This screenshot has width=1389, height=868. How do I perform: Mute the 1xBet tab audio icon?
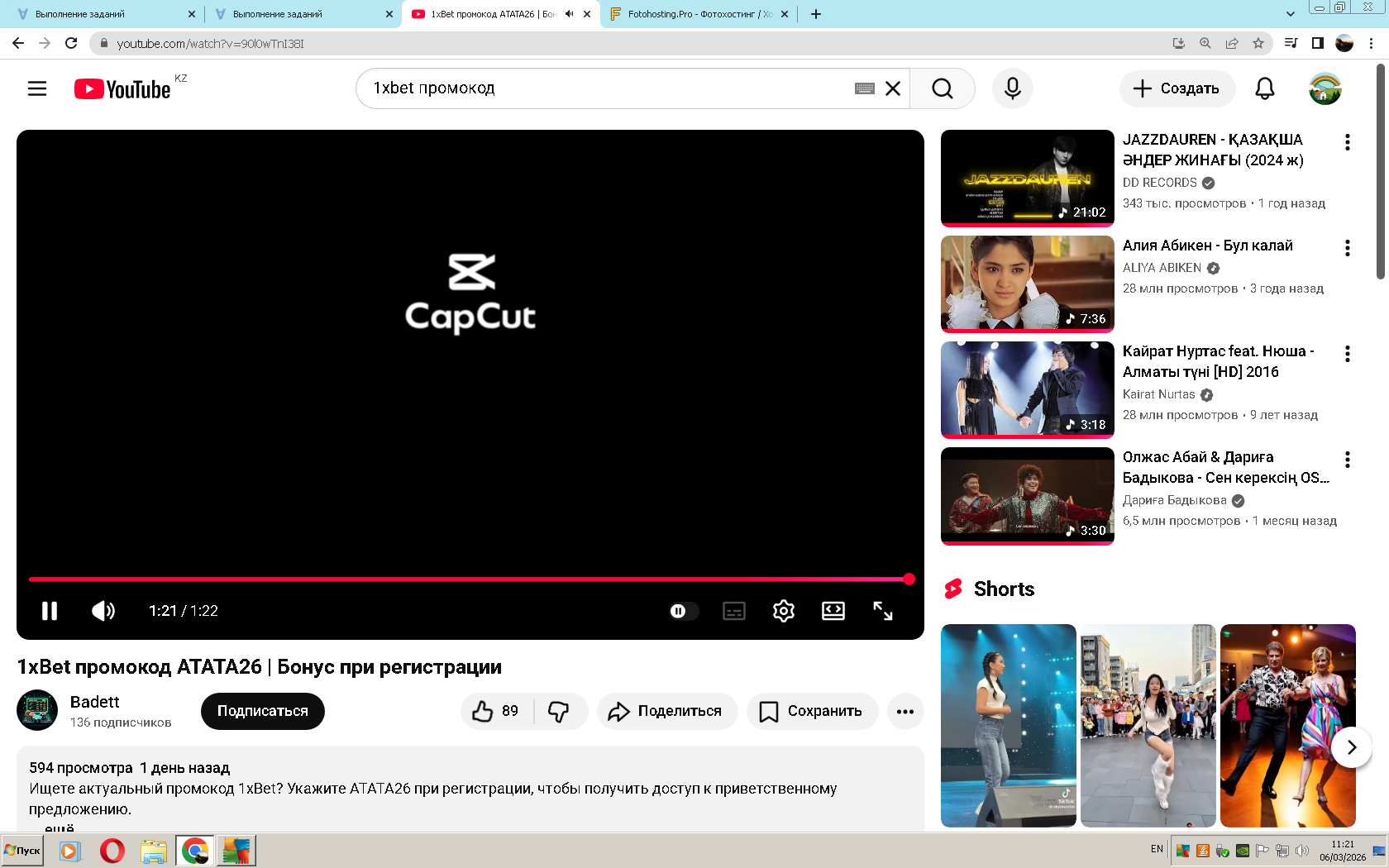coord(569,14)
